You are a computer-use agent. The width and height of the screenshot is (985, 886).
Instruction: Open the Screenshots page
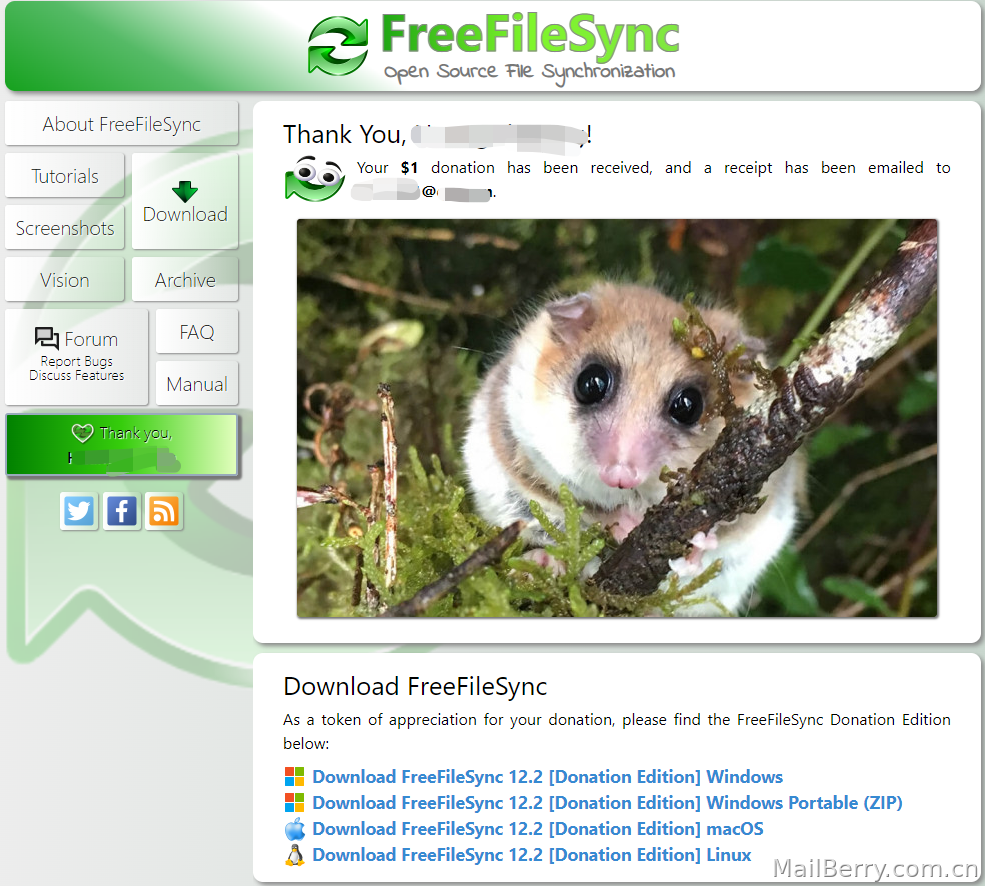click(65, 228)
